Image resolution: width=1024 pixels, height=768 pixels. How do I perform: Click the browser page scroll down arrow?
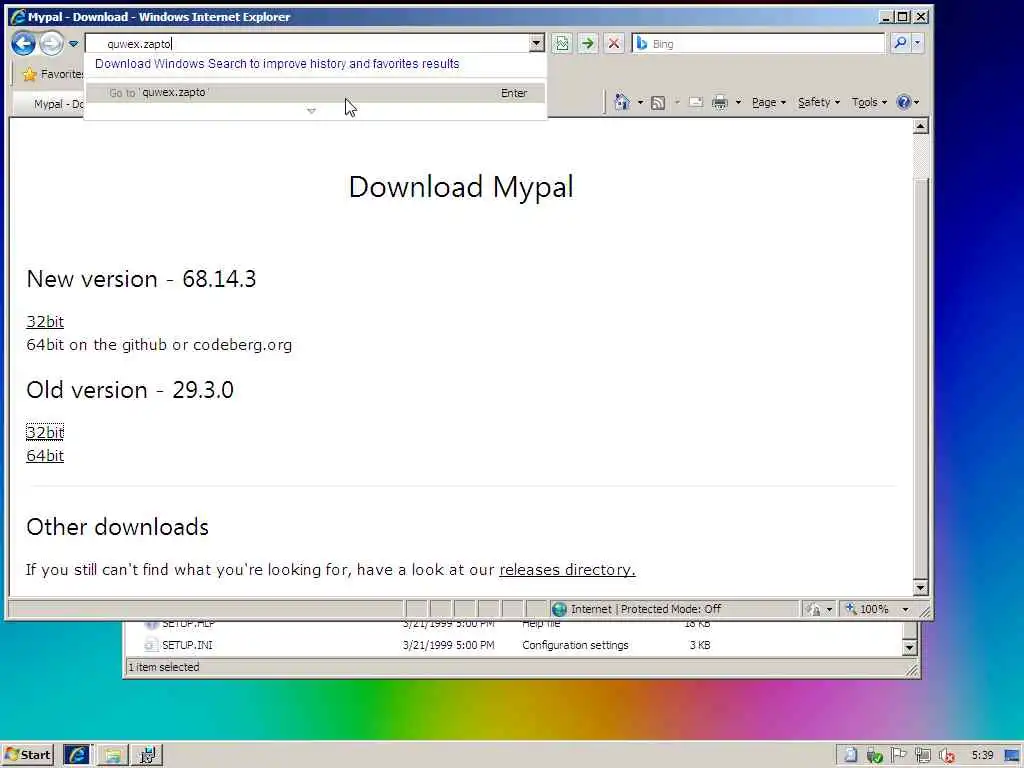920,588
